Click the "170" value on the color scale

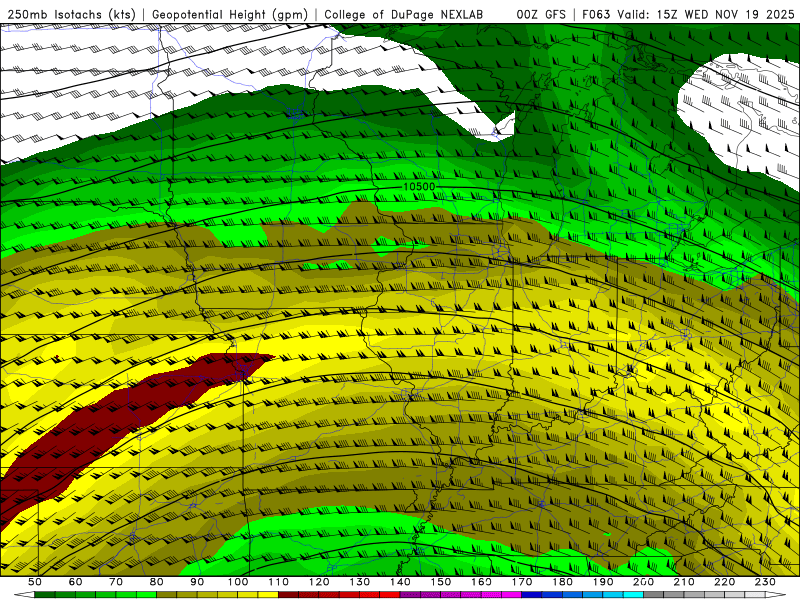point(522,582)
